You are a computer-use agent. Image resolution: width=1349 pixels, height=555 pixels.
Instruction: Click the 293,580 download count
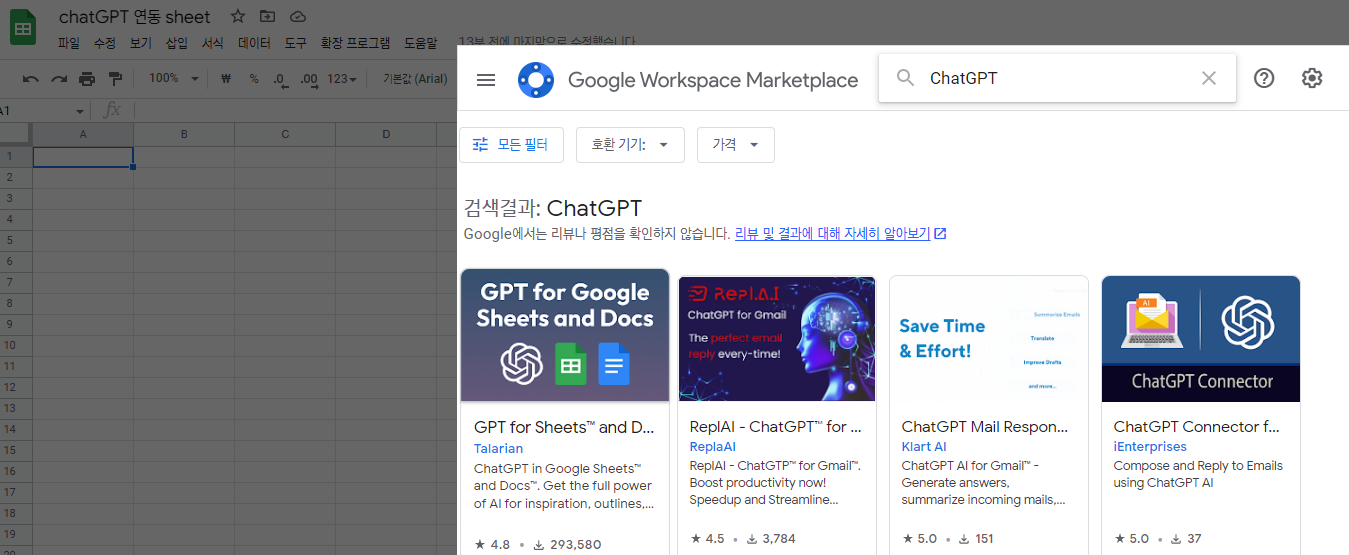tap(575, 545)
